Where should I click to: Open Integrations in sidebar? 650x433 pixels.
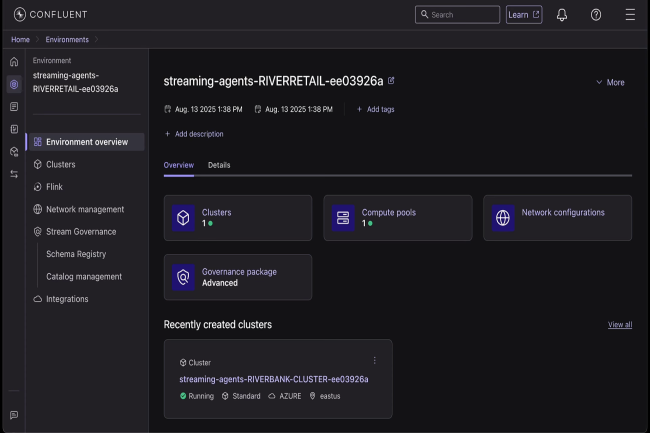click(67, 299)
